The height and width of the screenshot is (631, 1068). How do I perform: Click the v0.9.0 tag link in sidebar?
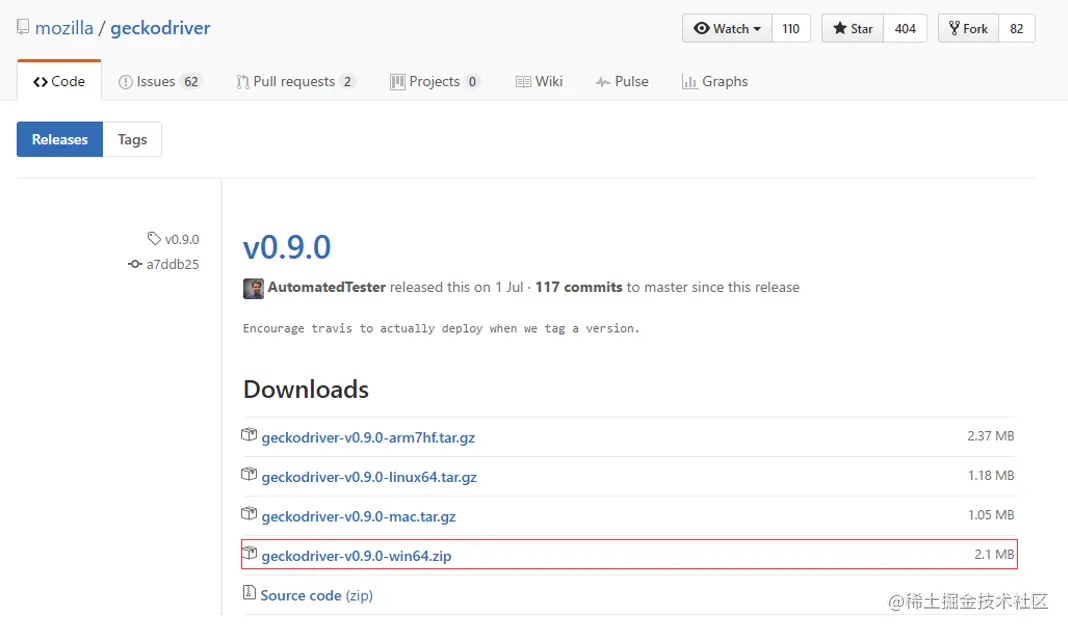(182, 239)
